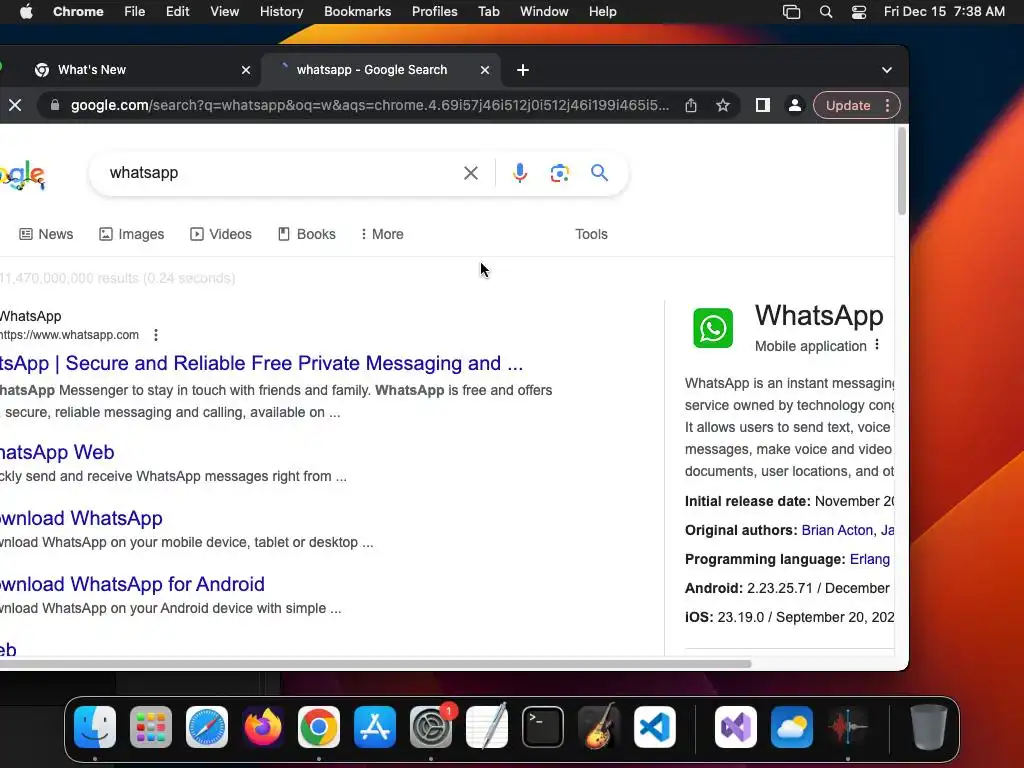Open Finder from the Dock
This screenshot has height=768, width=1024.
95,727
